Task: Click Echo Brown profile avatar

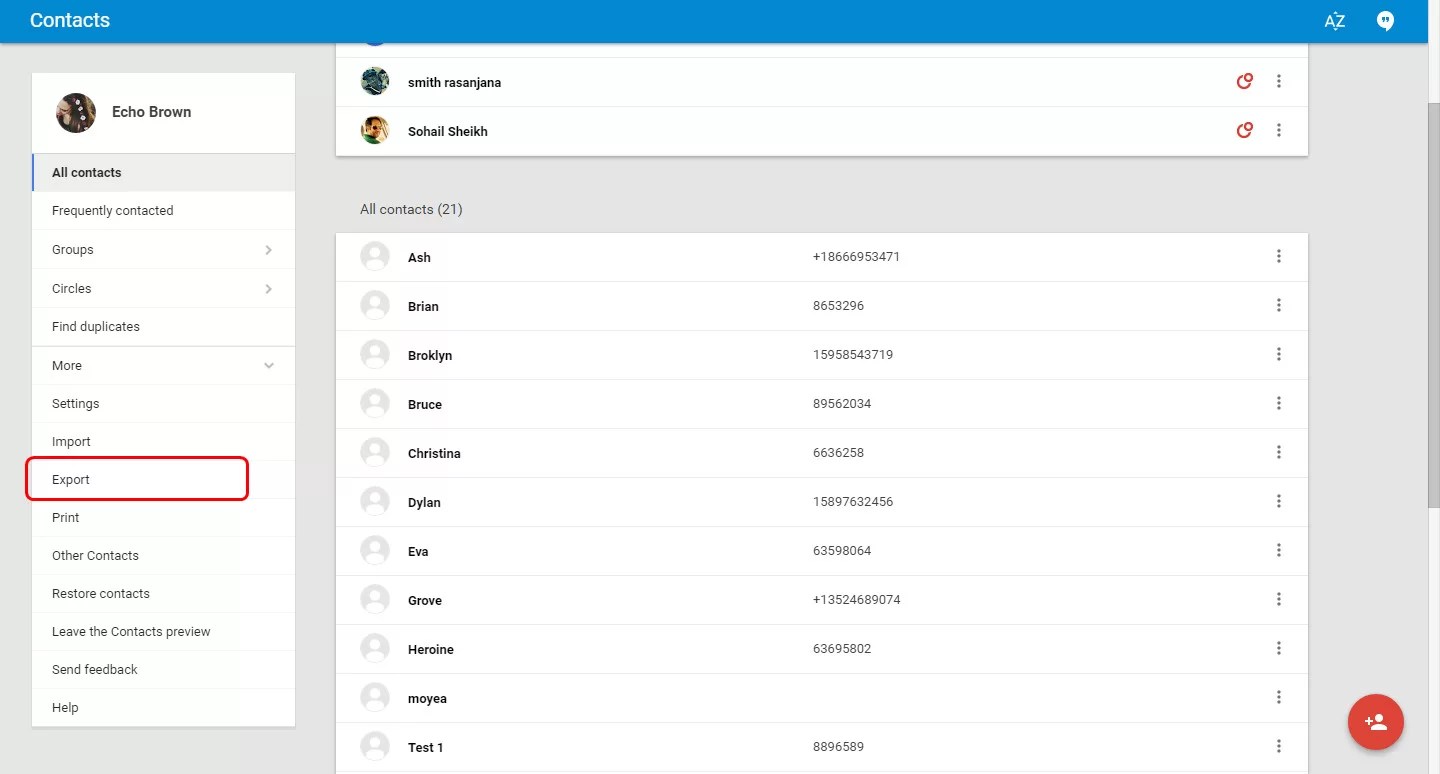Action: [76, 113]
